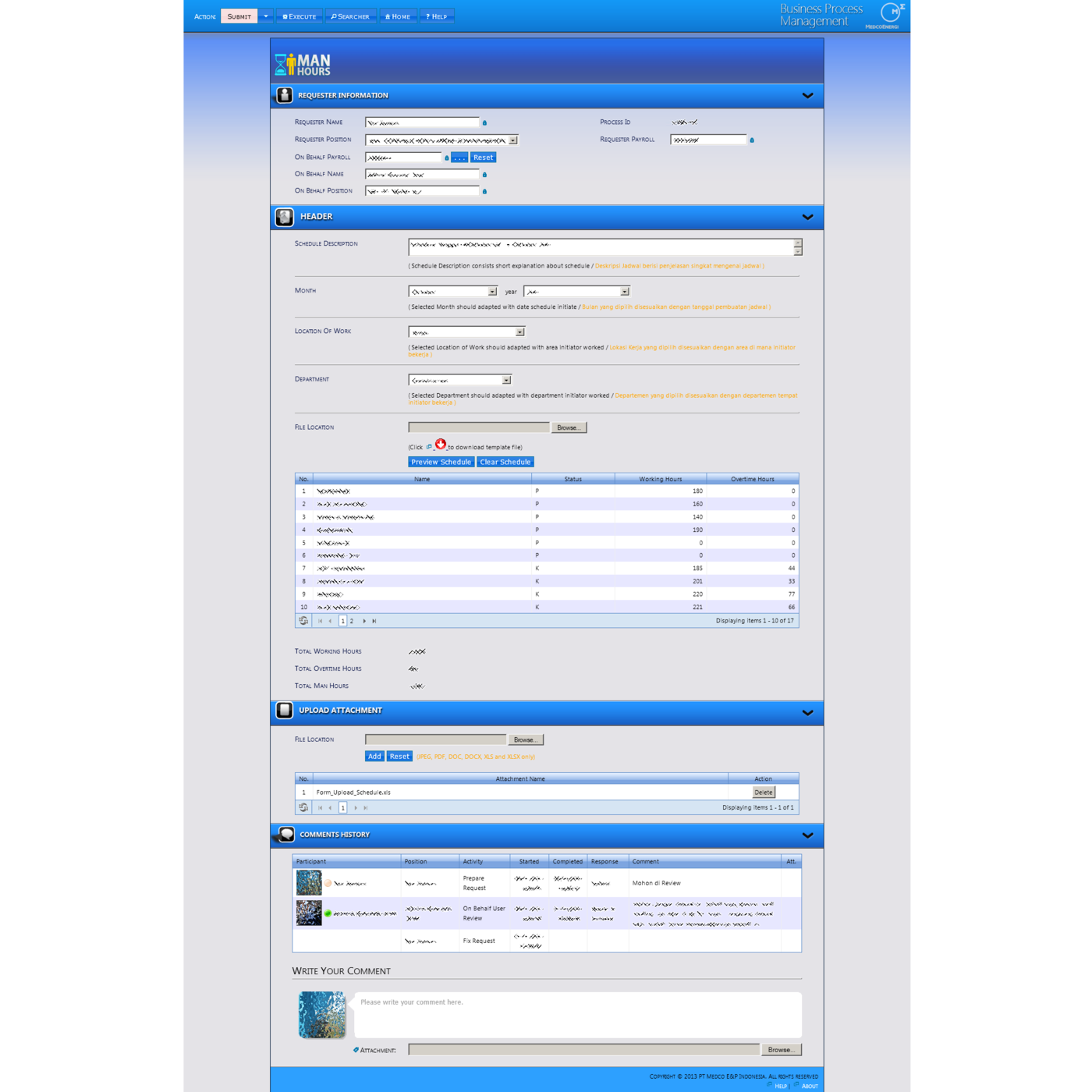Click the scroll down arrow in Schedule Description

point(797,252)
